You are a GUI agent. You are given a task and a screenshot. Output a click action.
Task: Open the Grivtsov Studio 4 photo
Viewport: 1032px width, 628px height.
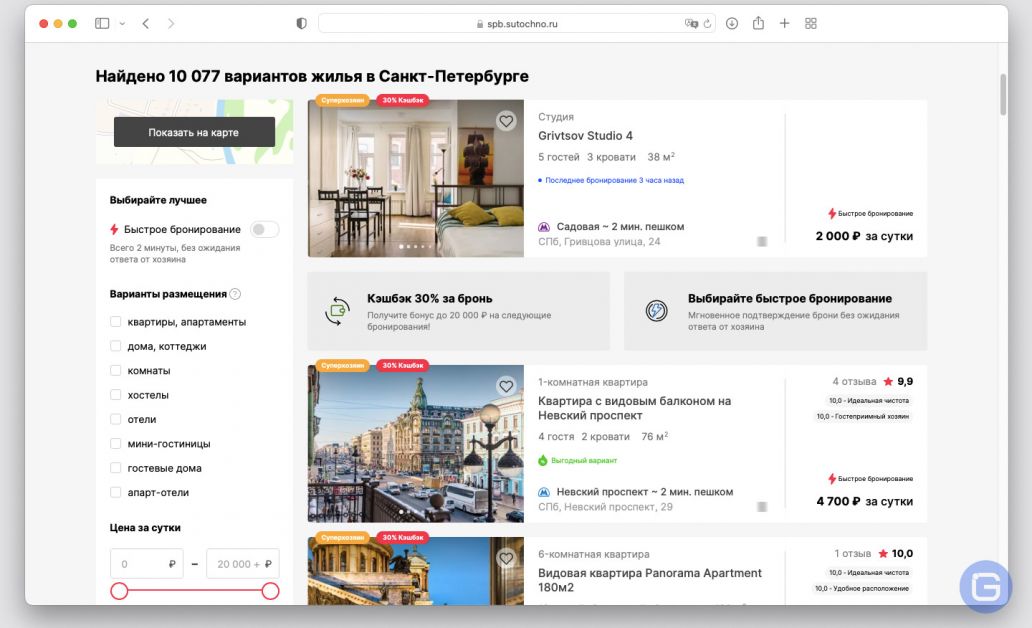416,178
